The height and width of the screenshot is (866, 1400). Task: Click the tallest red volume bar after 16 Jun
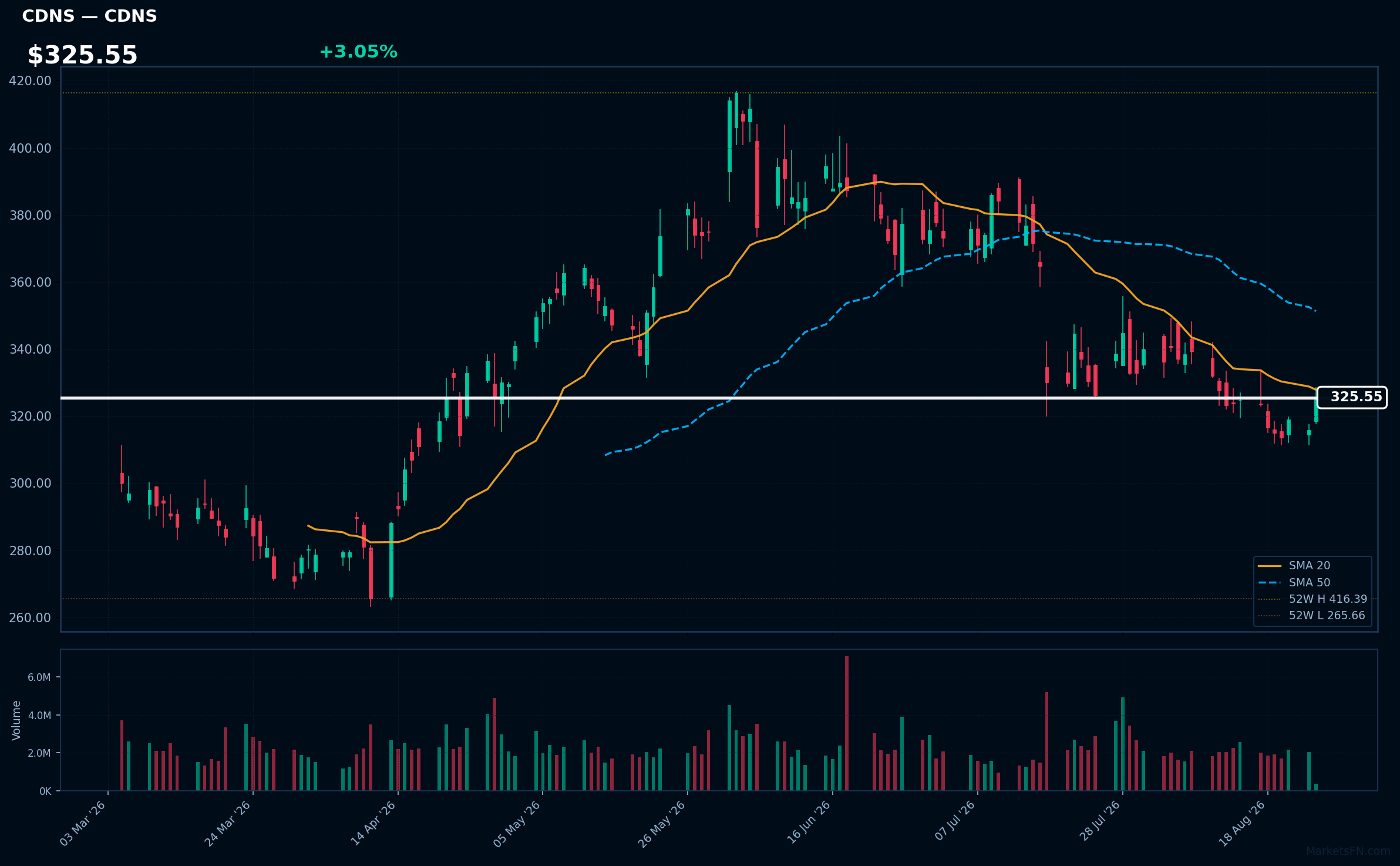pyautogui.click(x=847, y=723)
